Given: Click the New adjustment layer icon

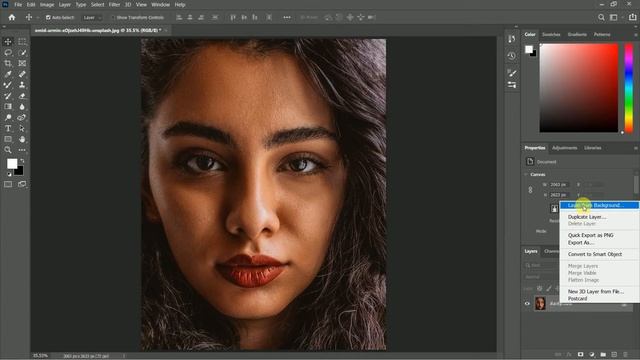Looking at the screenshot, I should (x=592, y=354).
